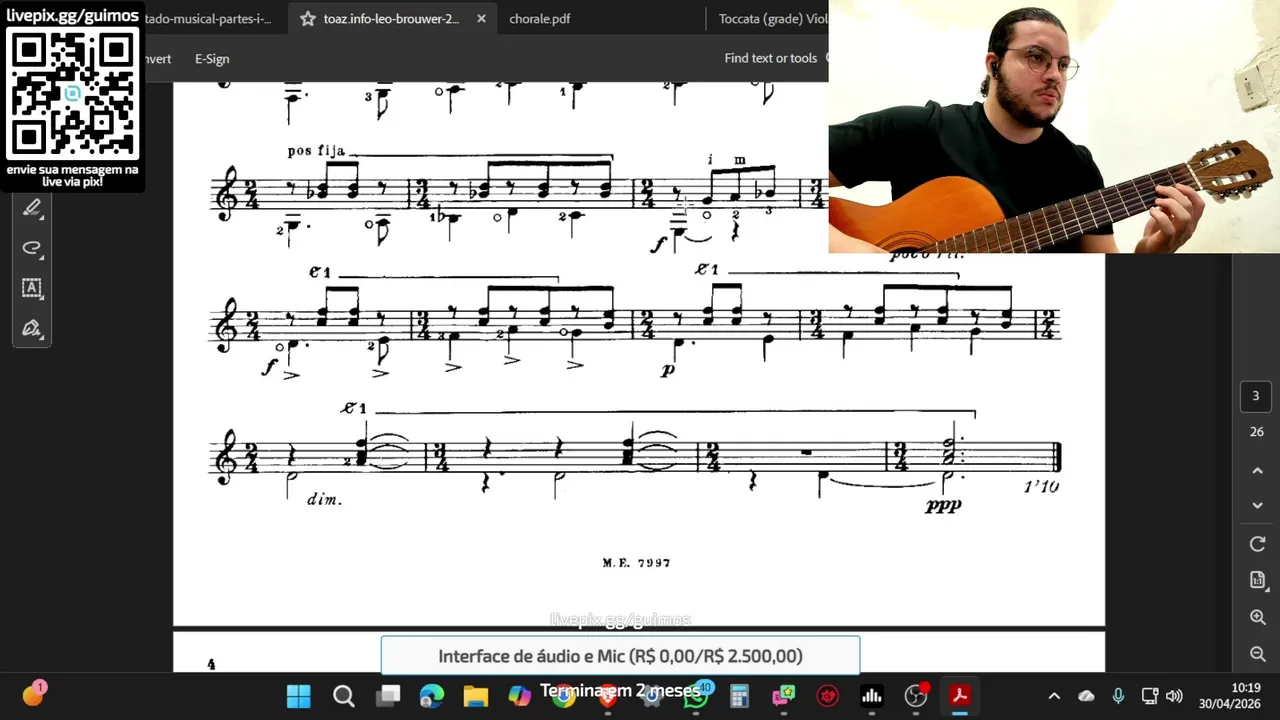Zoom out of the PDF page
This screenshot has width=1280, height=720.
tap(1258, 654)
